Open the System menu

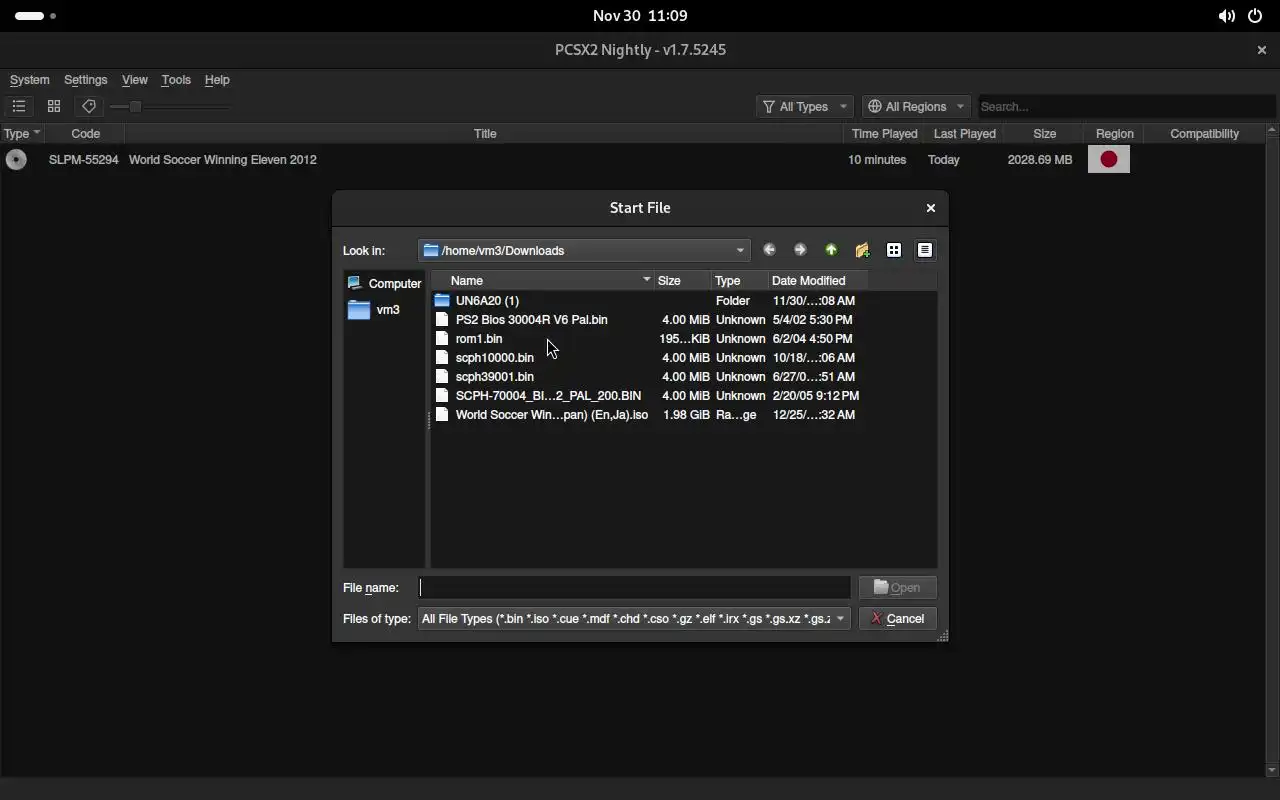pyautogui.click(x=29, y=80)
